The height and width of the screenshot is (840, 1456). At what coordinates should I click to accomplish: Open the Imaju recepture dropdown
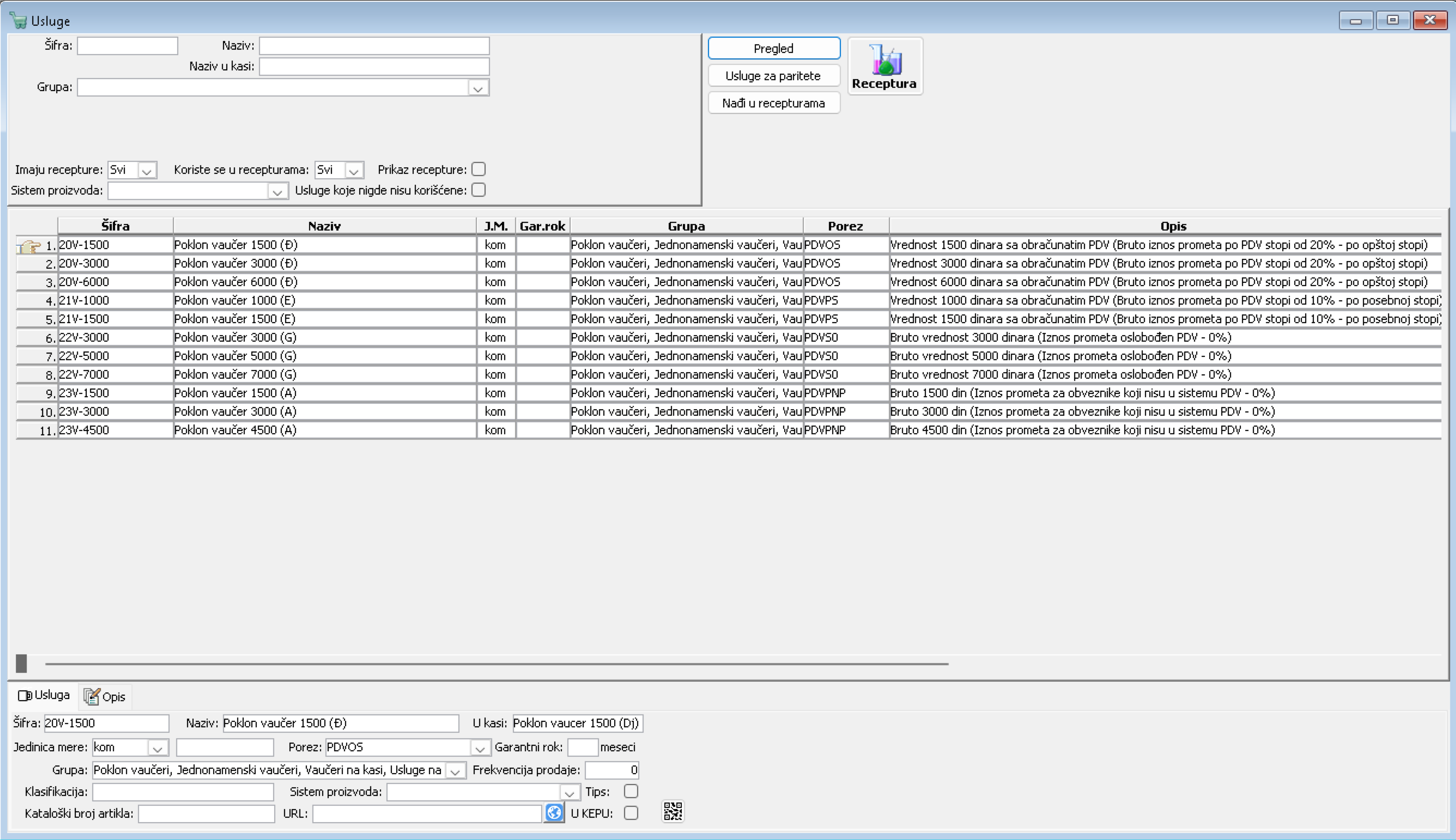[146, 171]
